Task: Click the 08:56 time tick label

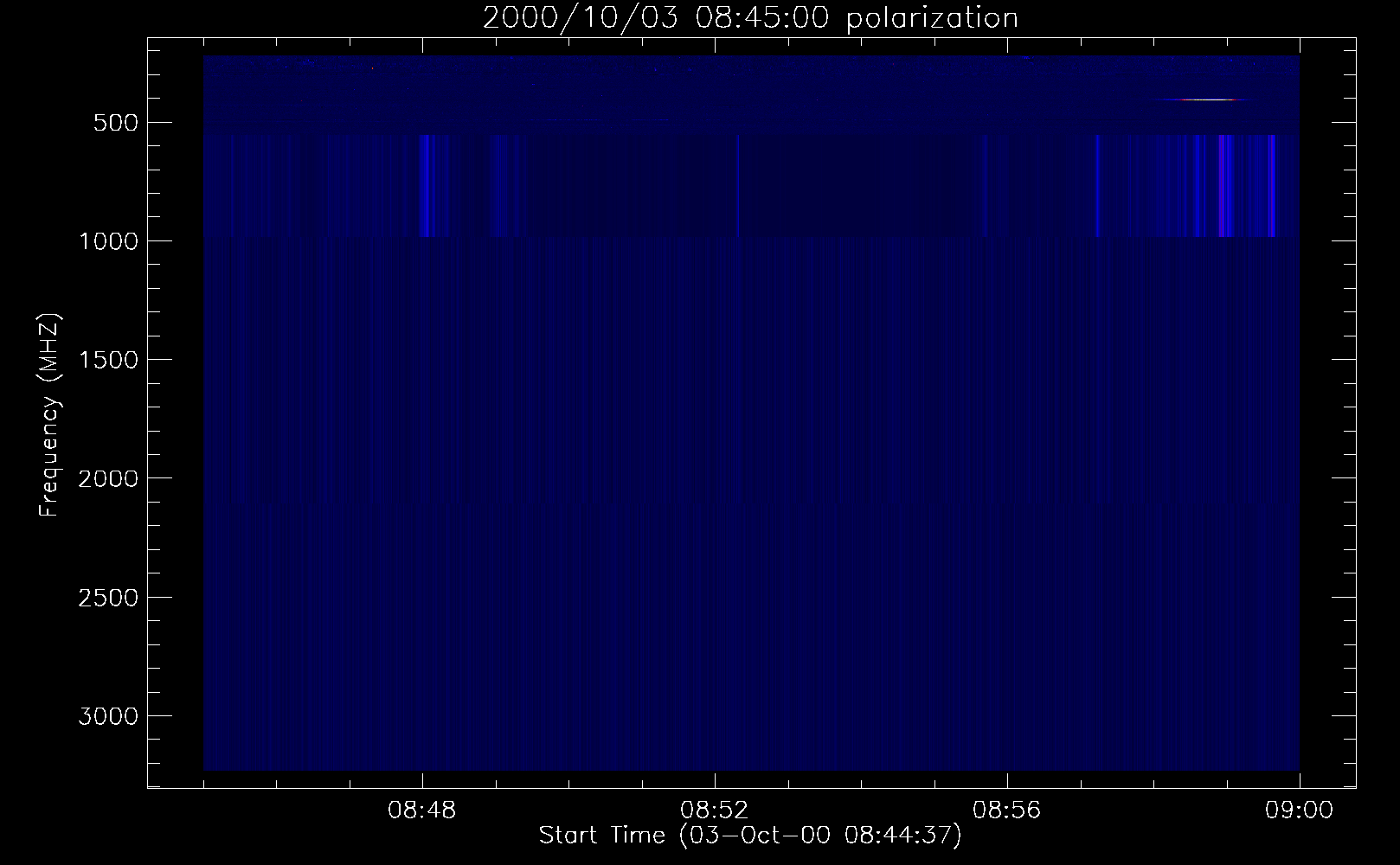Action: coord(1007,811)
